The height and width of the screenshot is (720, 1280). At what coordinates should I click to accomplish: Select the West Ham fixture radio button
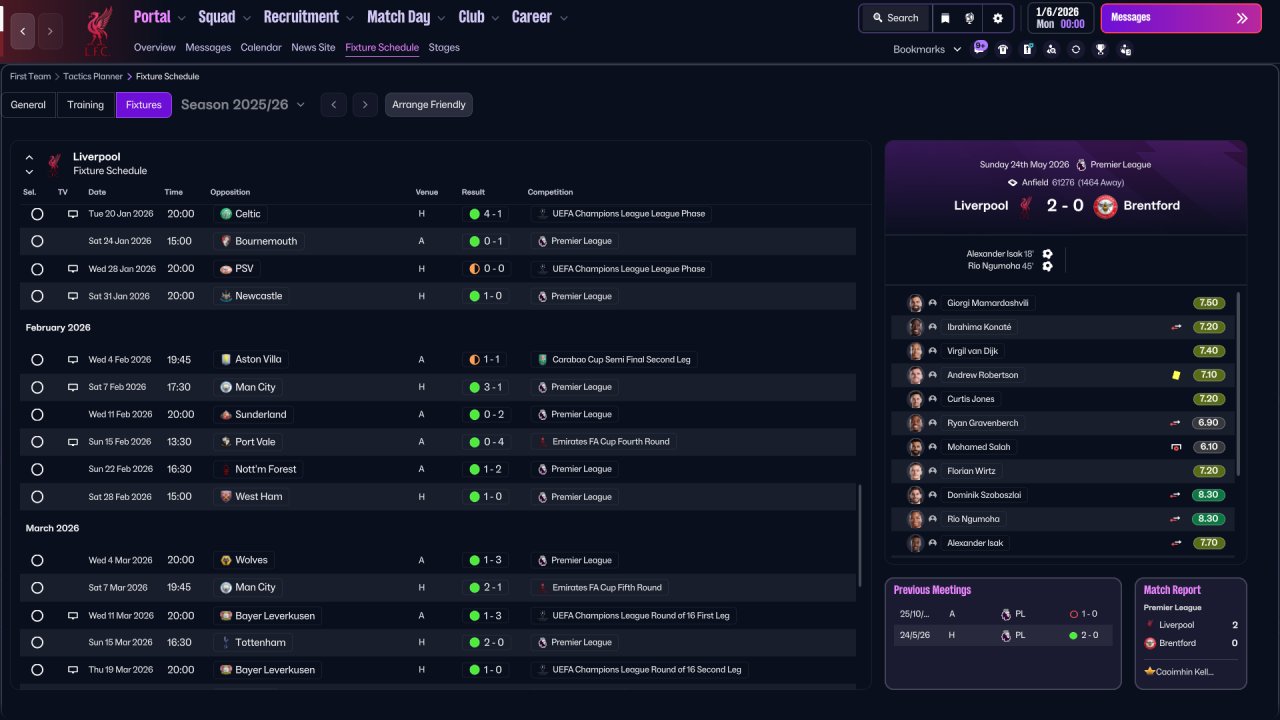click(37, 497)
